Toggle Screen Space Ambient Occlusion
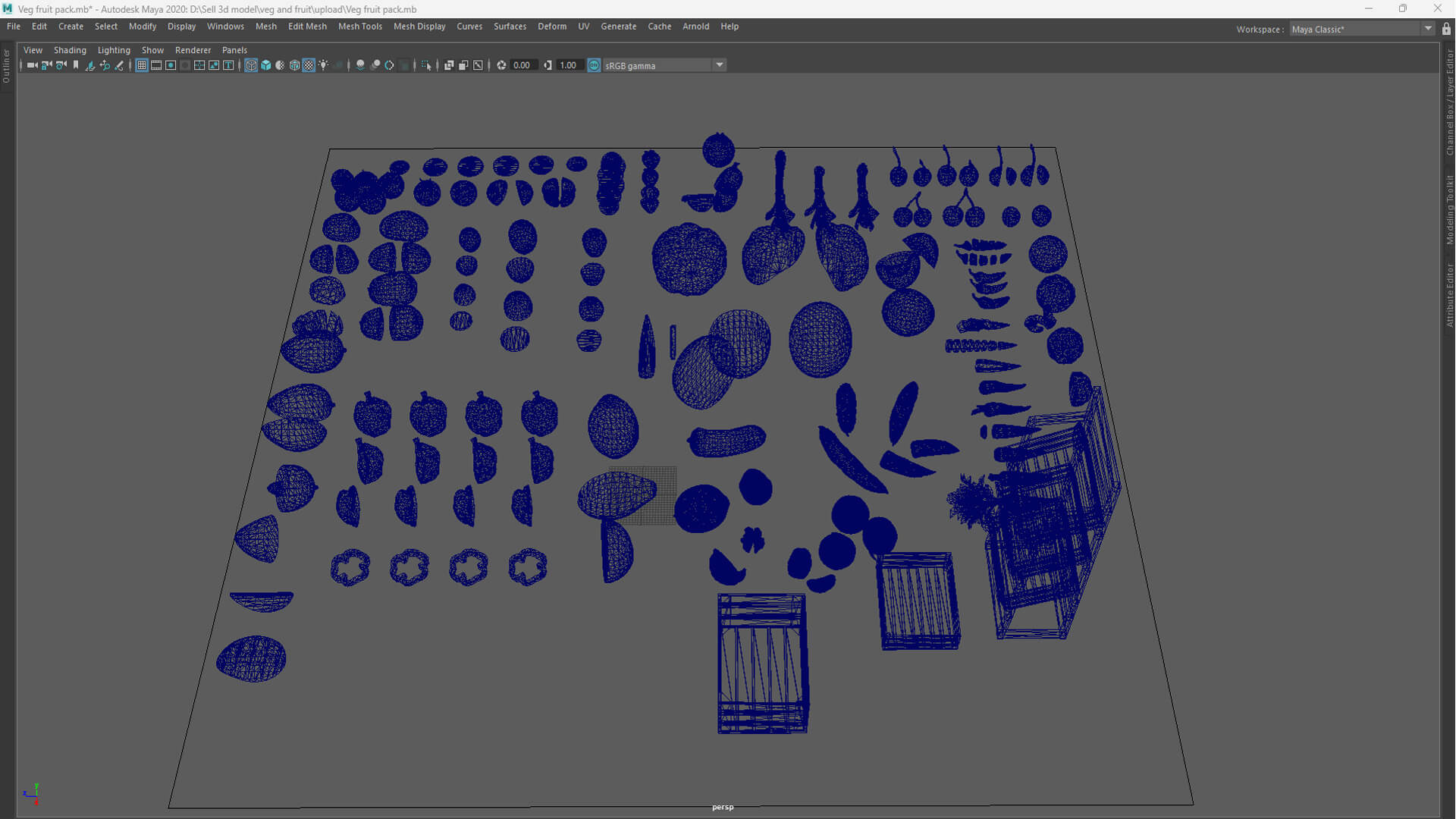The image size is (1456, 819). coord(360,65)
